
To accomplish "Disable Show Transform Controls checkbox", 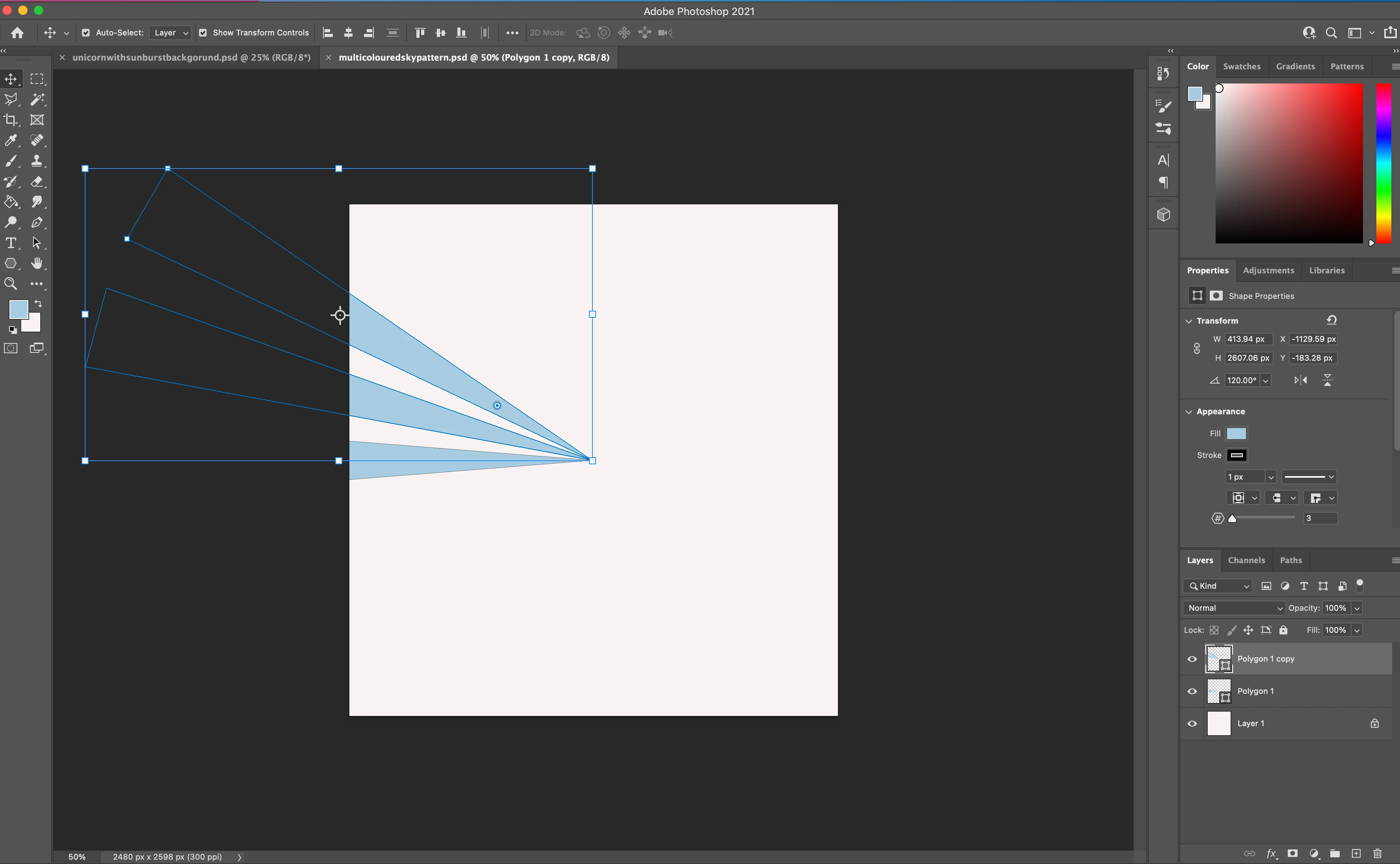I will click(203, 33).
